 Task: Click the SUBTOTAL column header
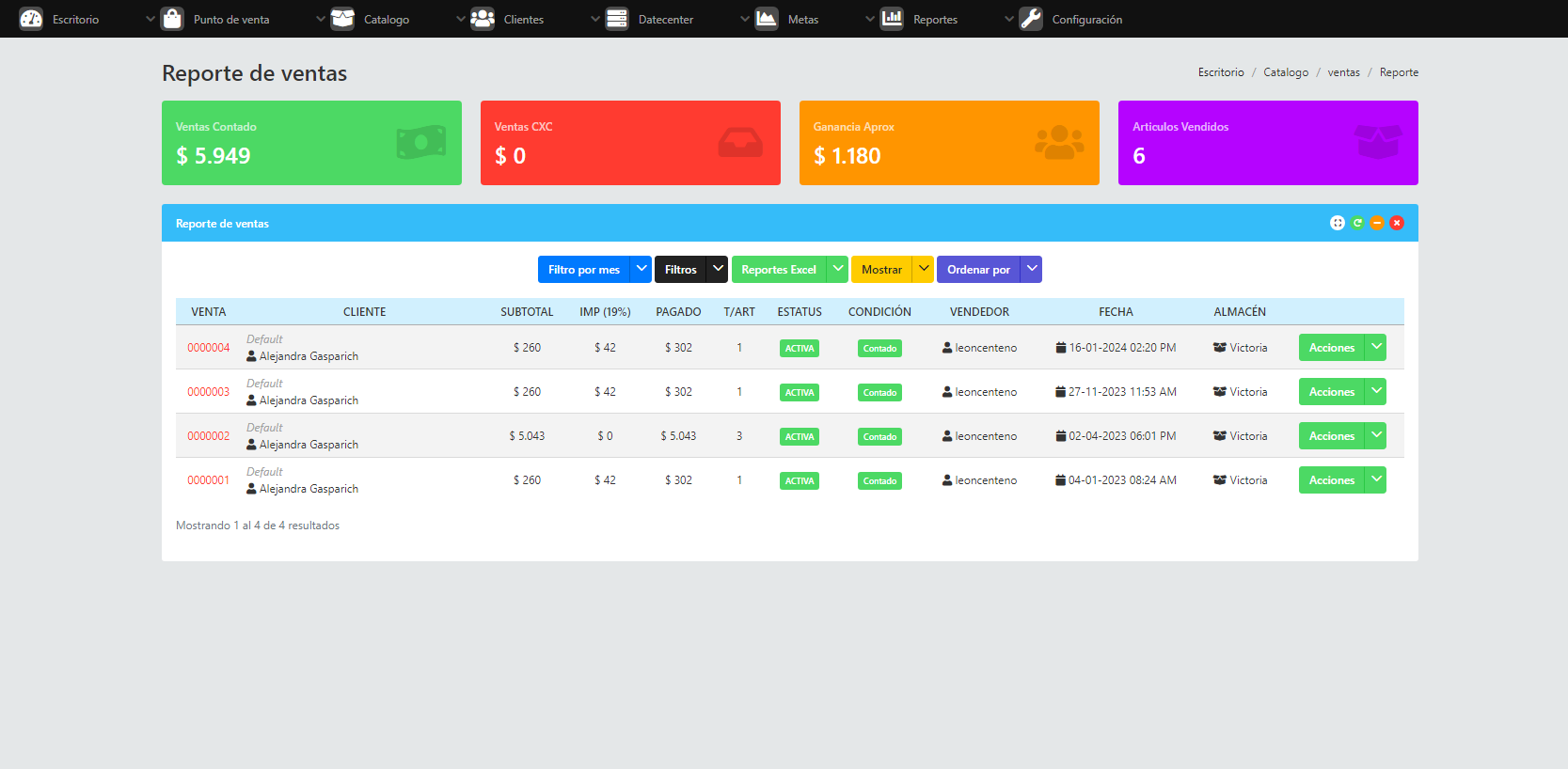(527, 312)
